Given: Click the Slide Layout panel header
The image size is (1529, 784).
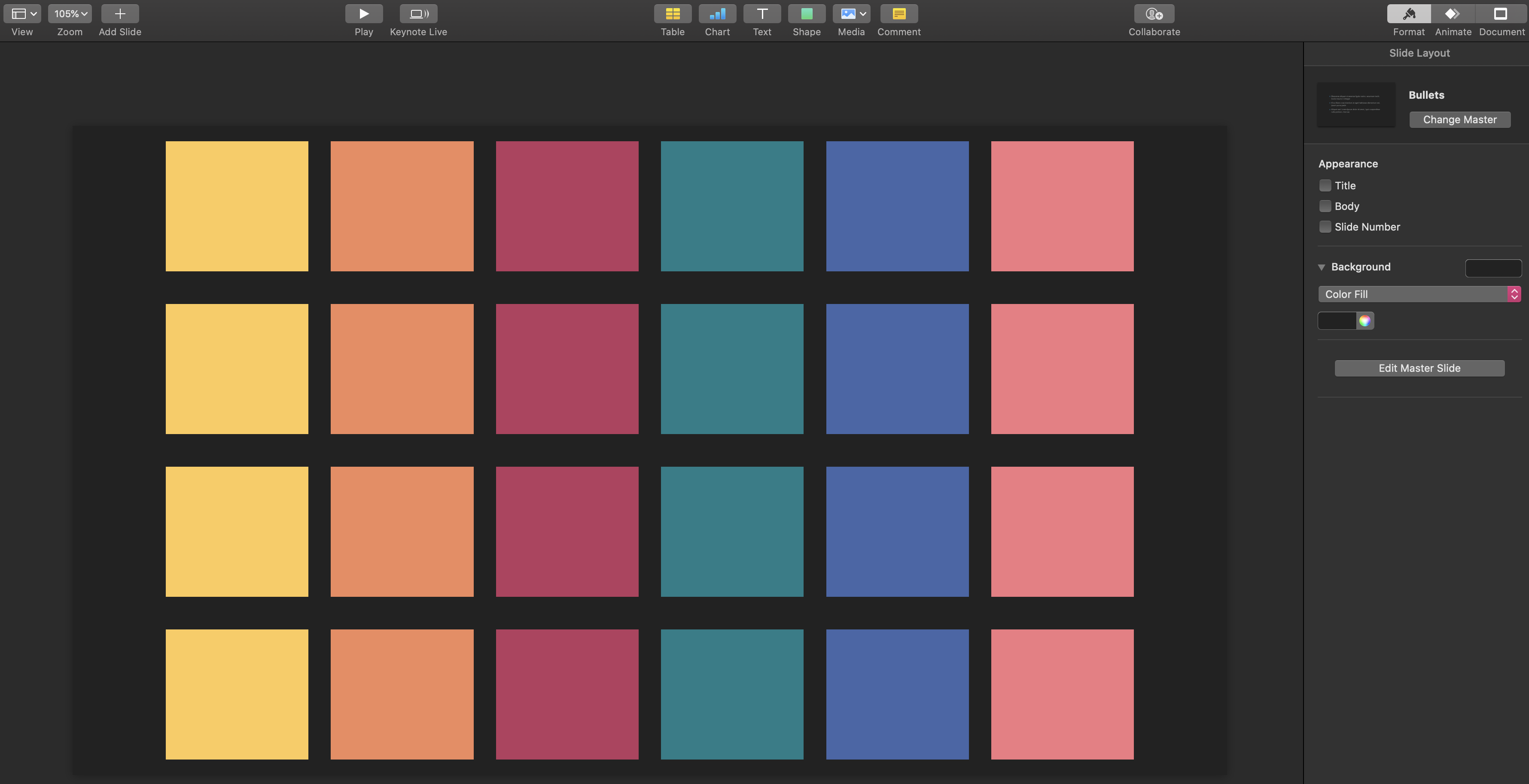Looking at the screenshot, I should [x=1419, y=53].
